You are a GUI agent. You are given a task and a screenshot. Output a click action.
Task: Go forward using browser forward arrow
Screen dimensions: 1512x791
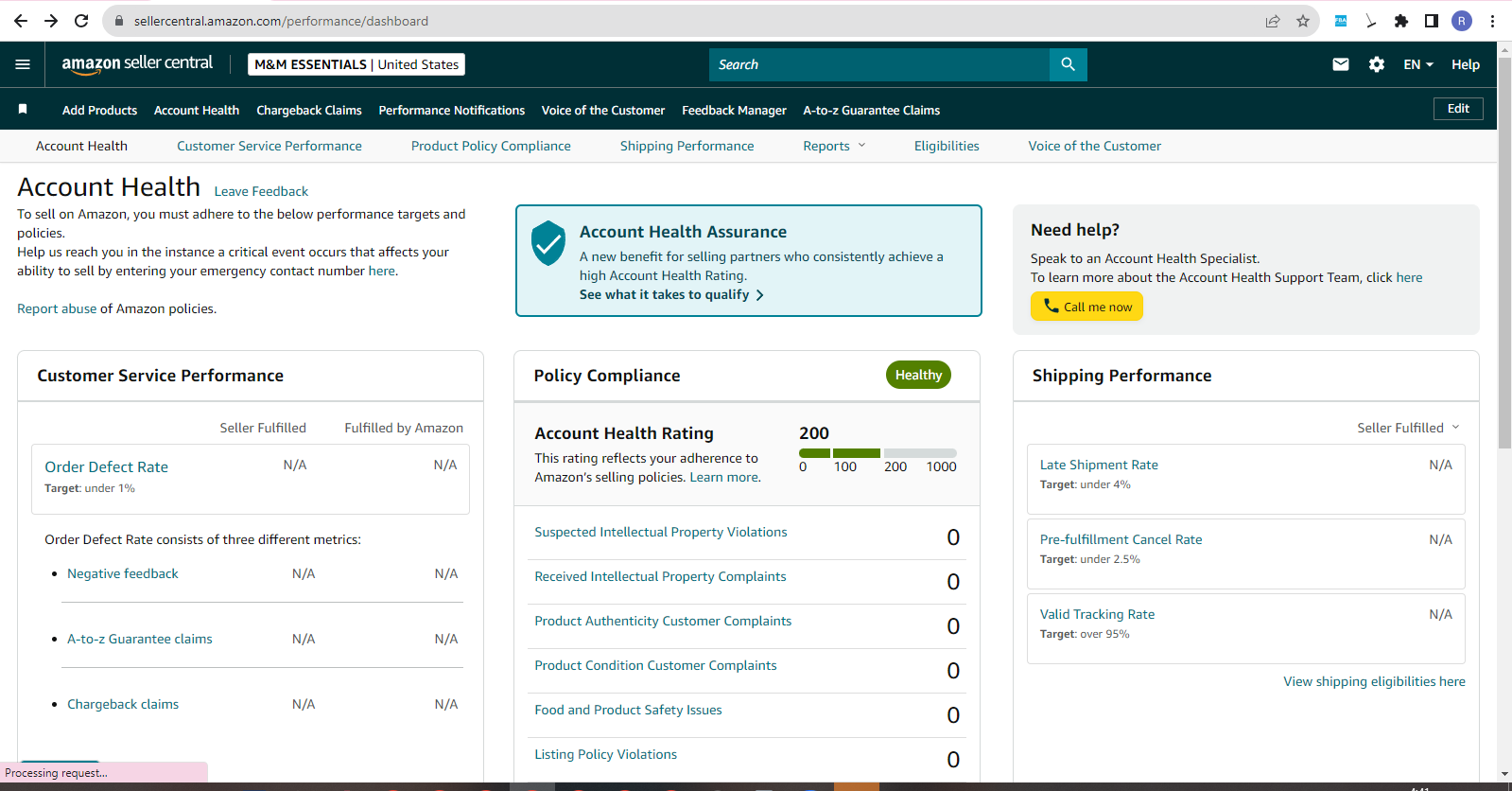(x=51, y=21)
